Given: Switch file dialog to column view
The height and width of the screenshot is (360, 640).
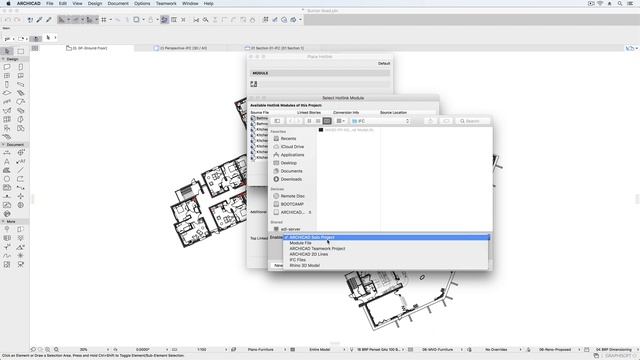Looking at the screenshot, I should tap(327, 121).
